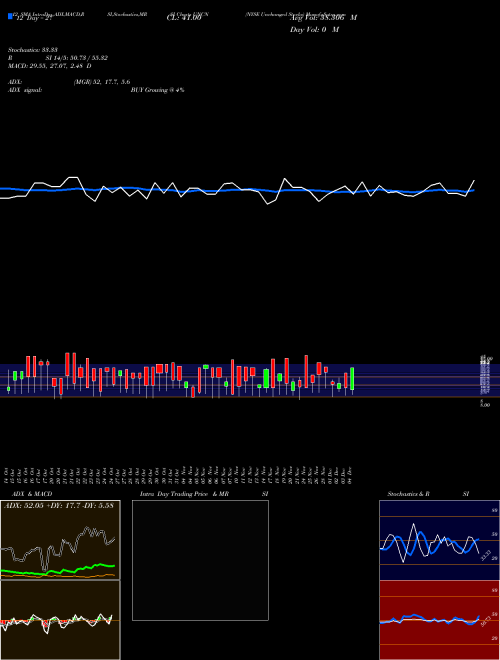Click the blue 12-day SMA legend square
This screenshot has width=500, height=660.
click(x=10, y=16)
